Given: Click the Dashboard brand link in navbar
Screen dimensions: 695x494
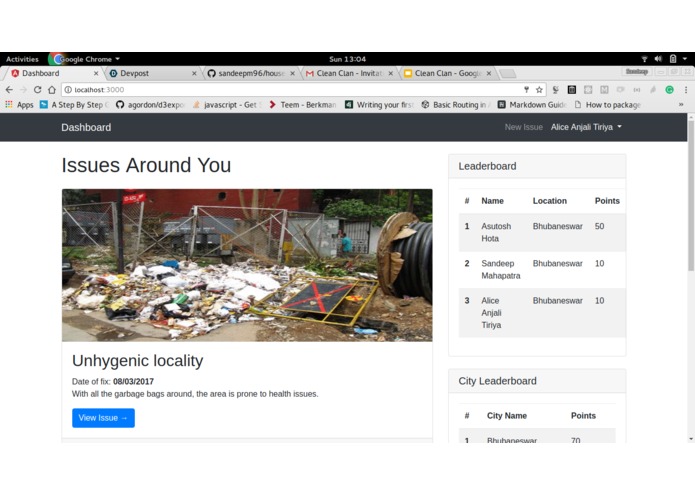Looking at the screenshot, I should click(86, 128).
